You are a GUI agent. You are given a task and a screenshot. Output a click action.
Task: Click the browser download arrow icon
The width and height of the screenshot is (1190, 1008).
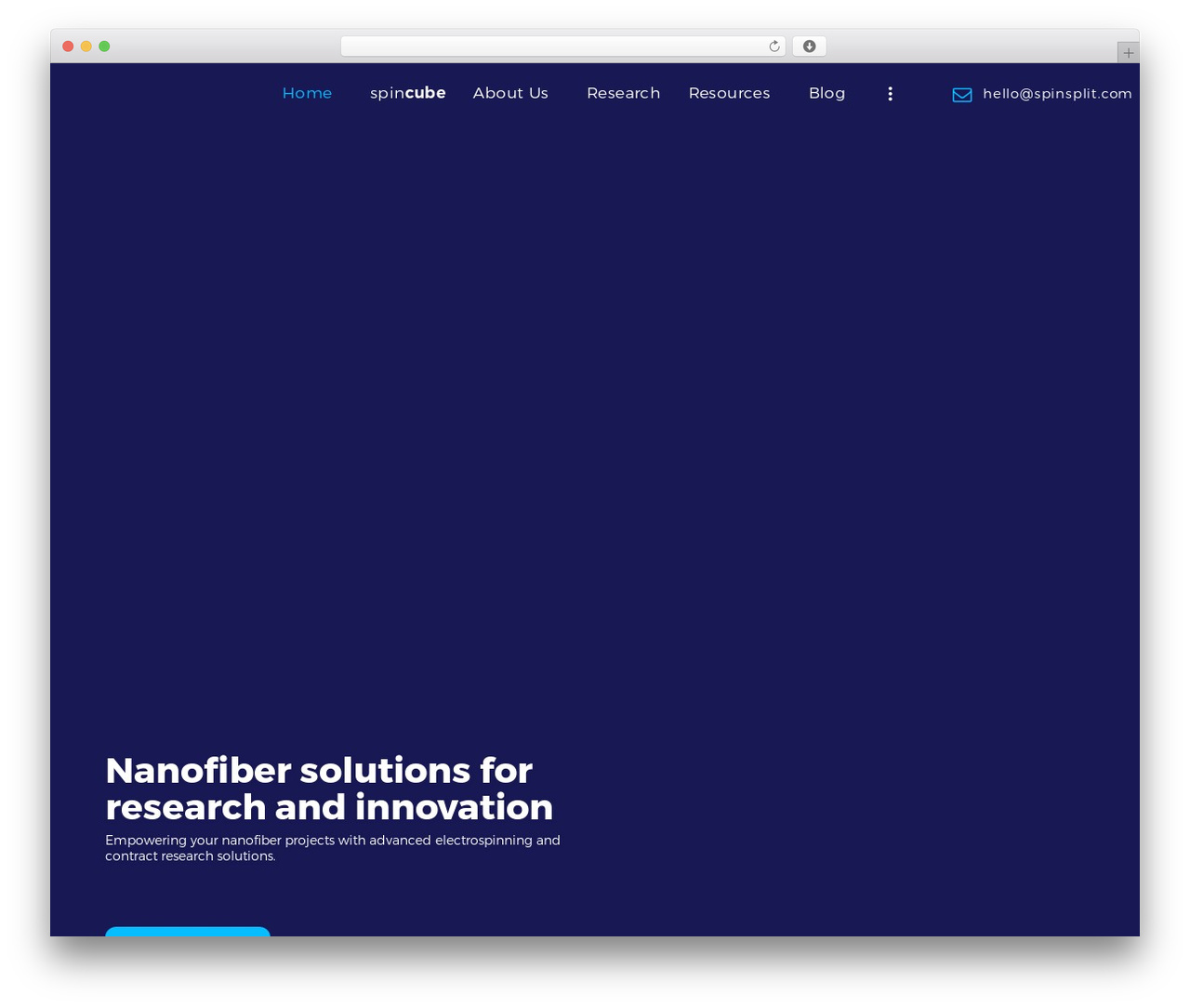(x=809, y=46)
